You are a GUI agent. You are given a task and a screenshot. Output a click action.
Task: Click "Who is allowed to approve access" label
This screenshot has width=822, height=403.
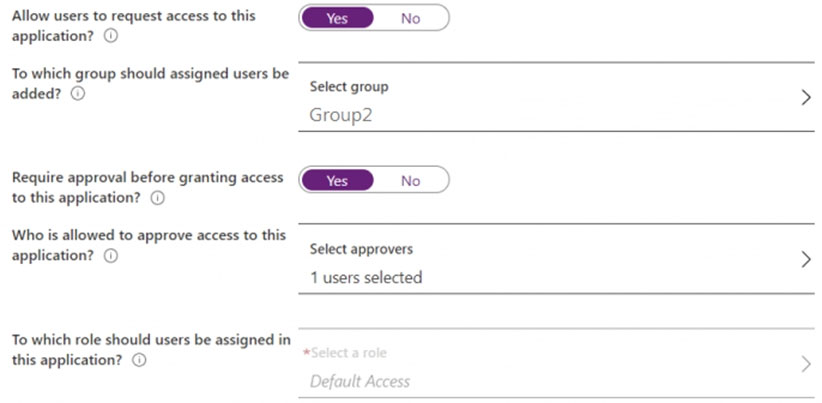click(x=147, y=236)
